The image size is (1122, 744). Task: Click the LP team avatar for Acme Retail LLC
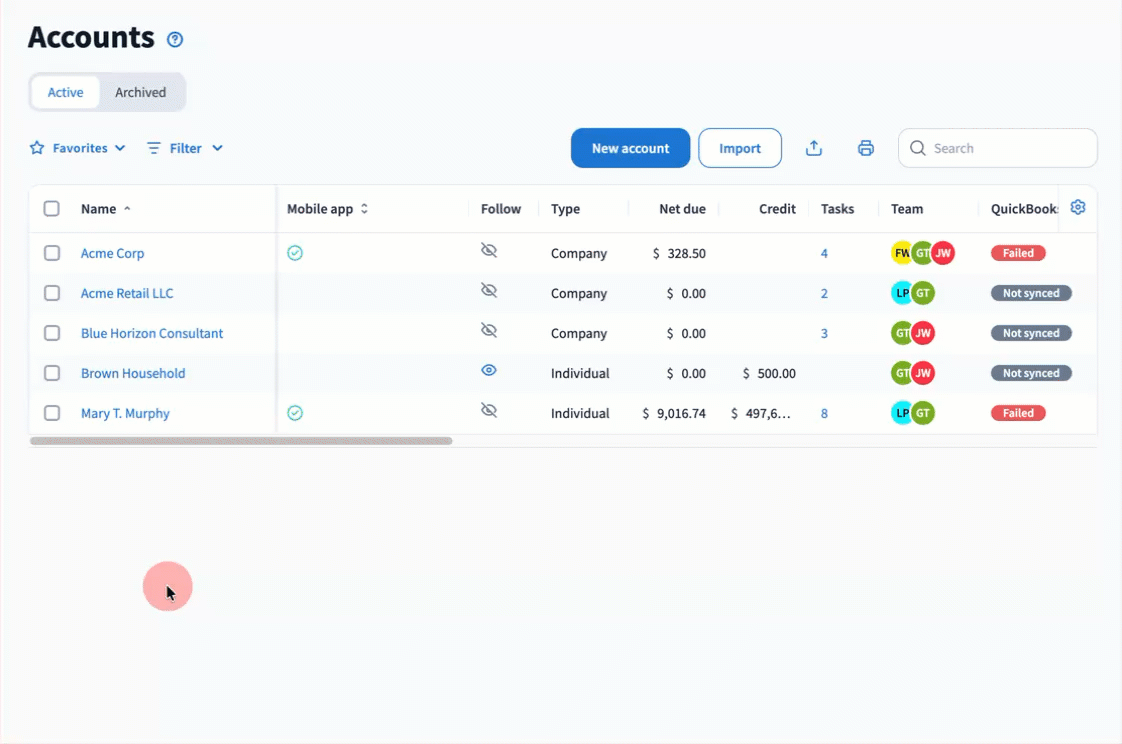[901, 293]
